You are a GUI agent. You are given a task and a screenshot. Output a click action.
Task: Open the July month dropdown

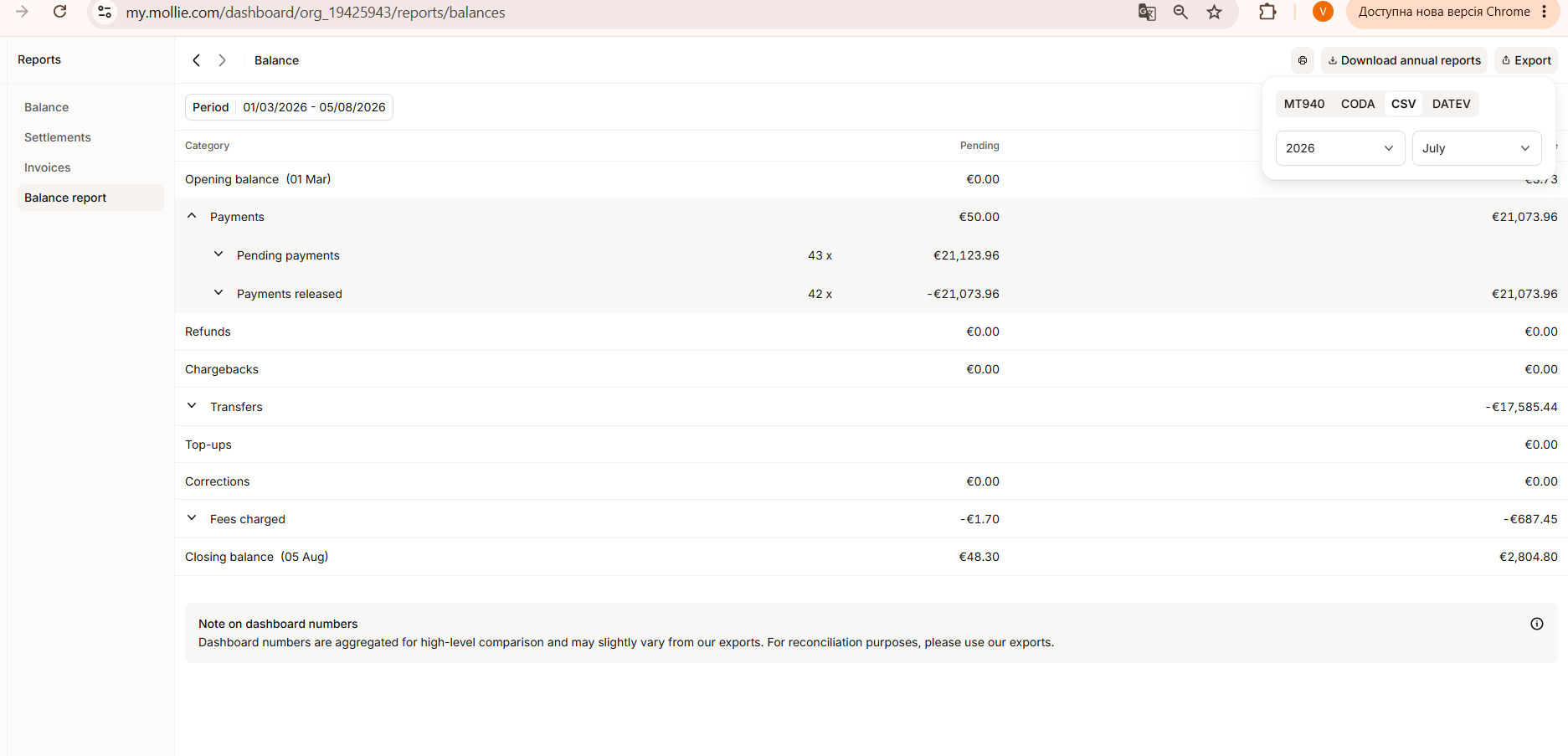pos(1477,148)
